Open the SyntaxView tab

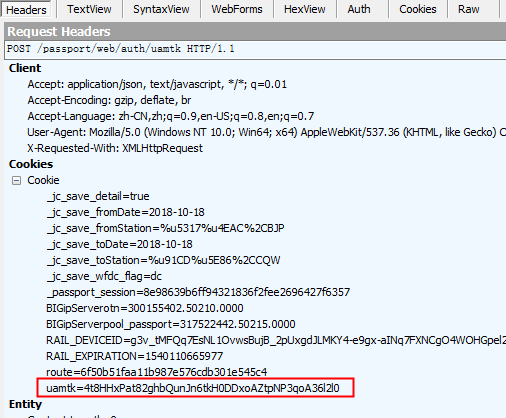161,9
